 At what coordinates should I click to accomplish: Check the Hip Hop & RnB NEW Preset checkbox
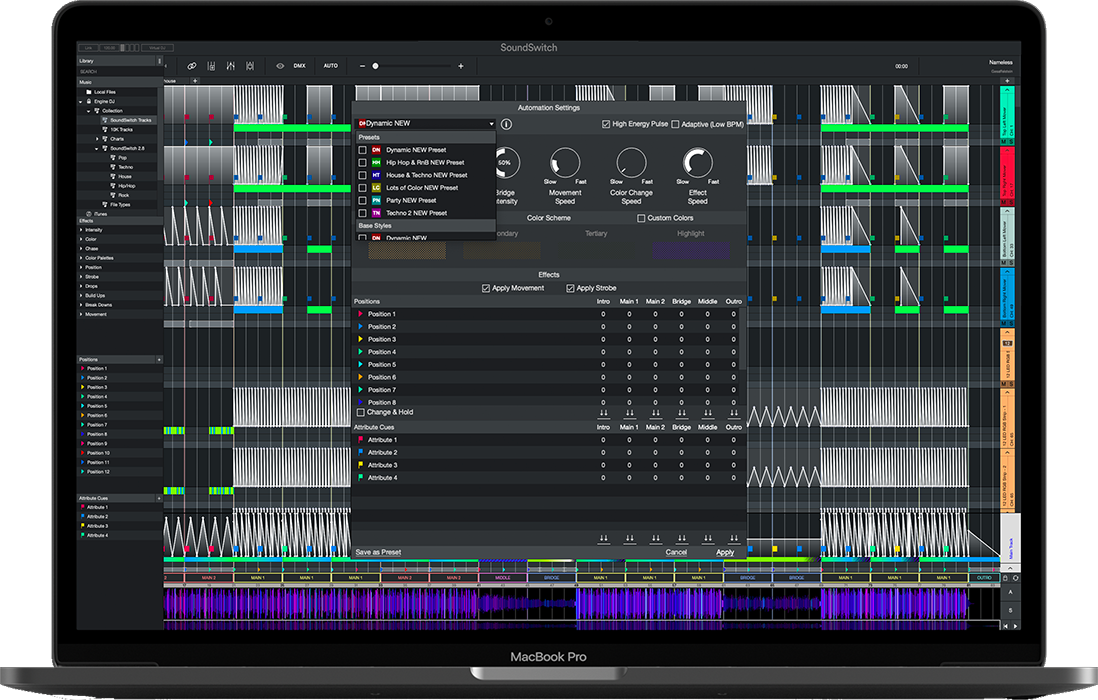(363, 162)
